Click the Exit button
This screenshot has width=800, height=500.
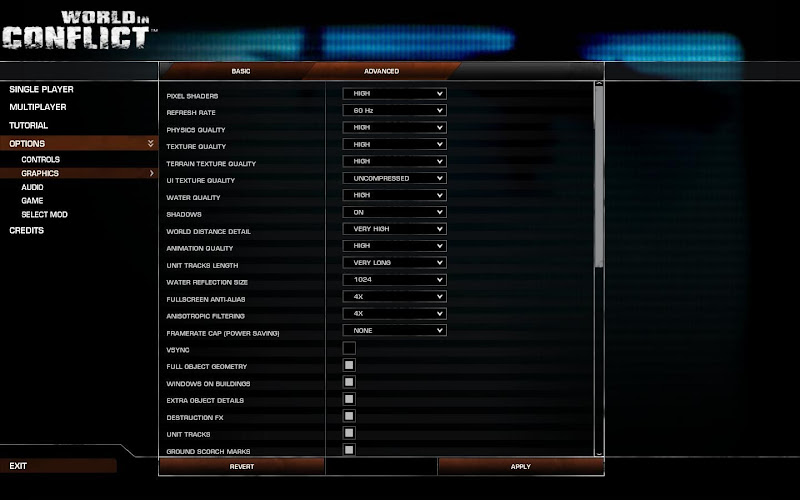click(58, 466)
